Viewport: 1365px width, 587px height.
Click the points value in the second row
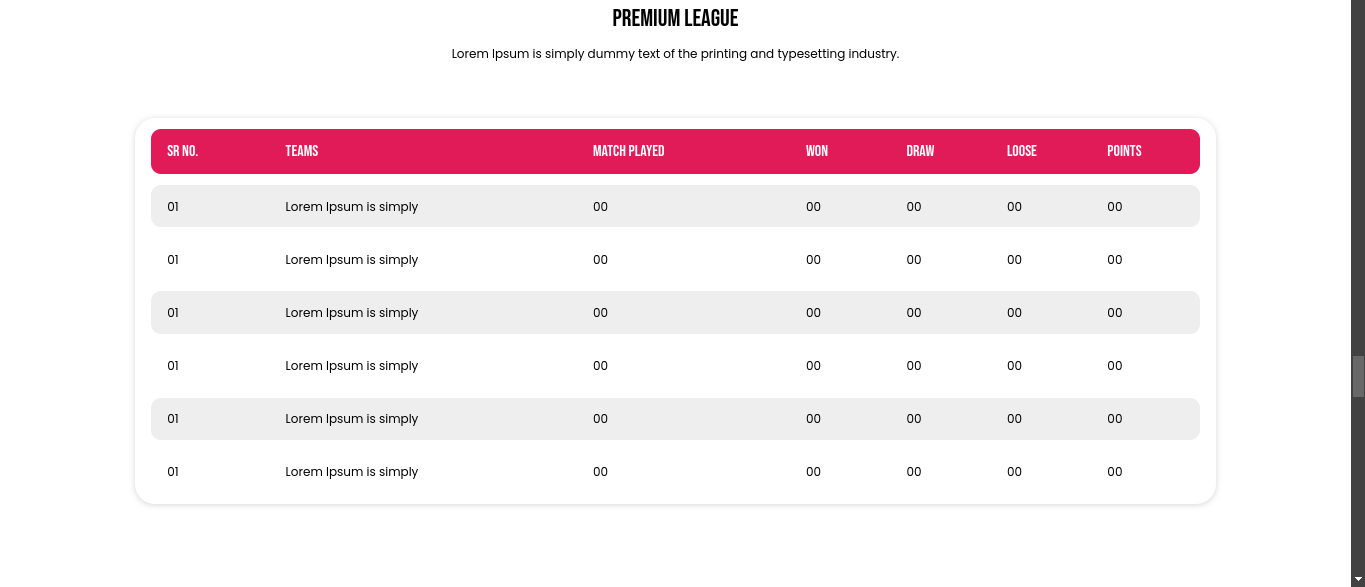(x=1115, y=260)
